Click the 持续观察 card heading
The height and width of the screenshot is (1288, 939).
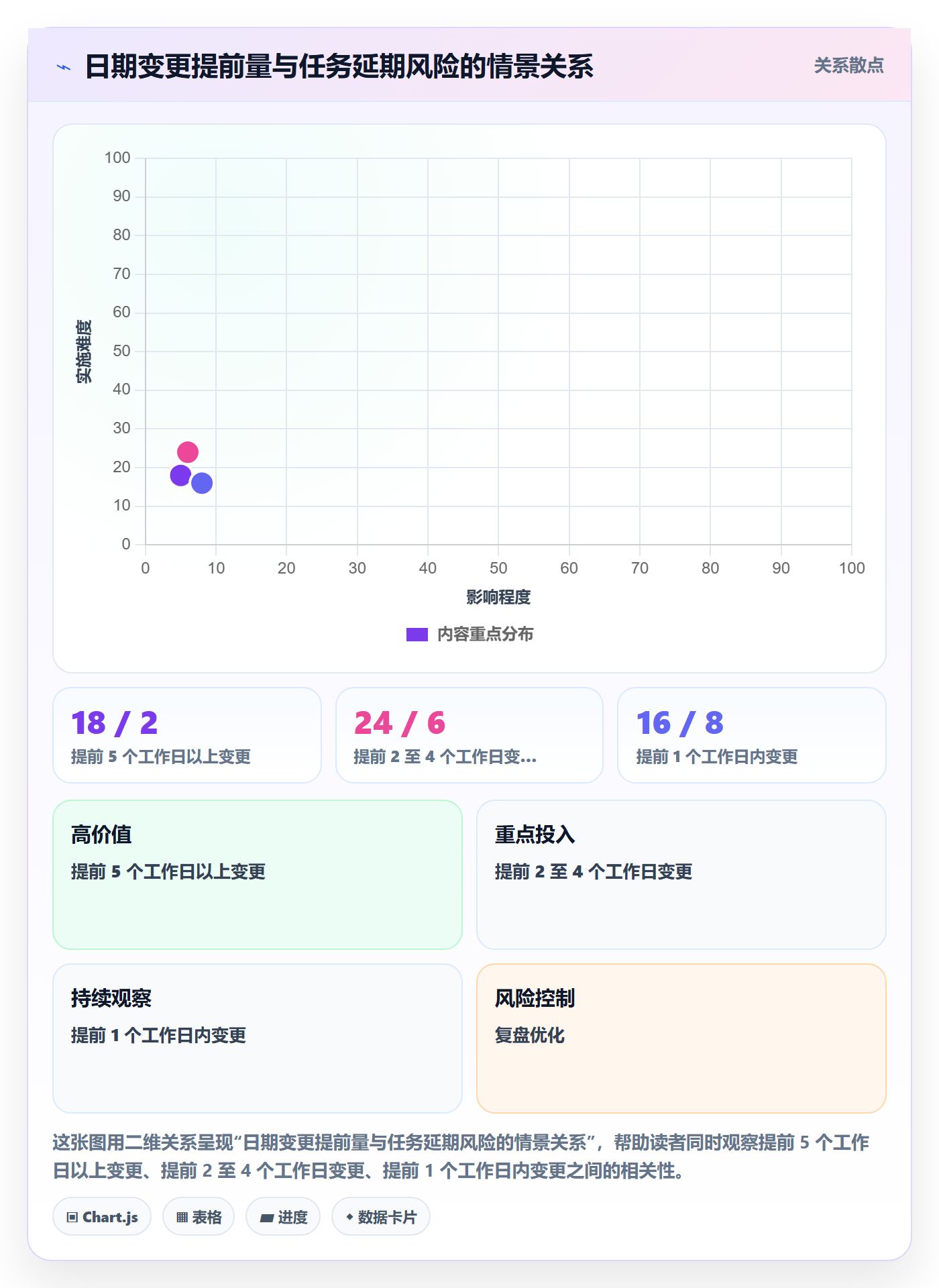[111, 998]
